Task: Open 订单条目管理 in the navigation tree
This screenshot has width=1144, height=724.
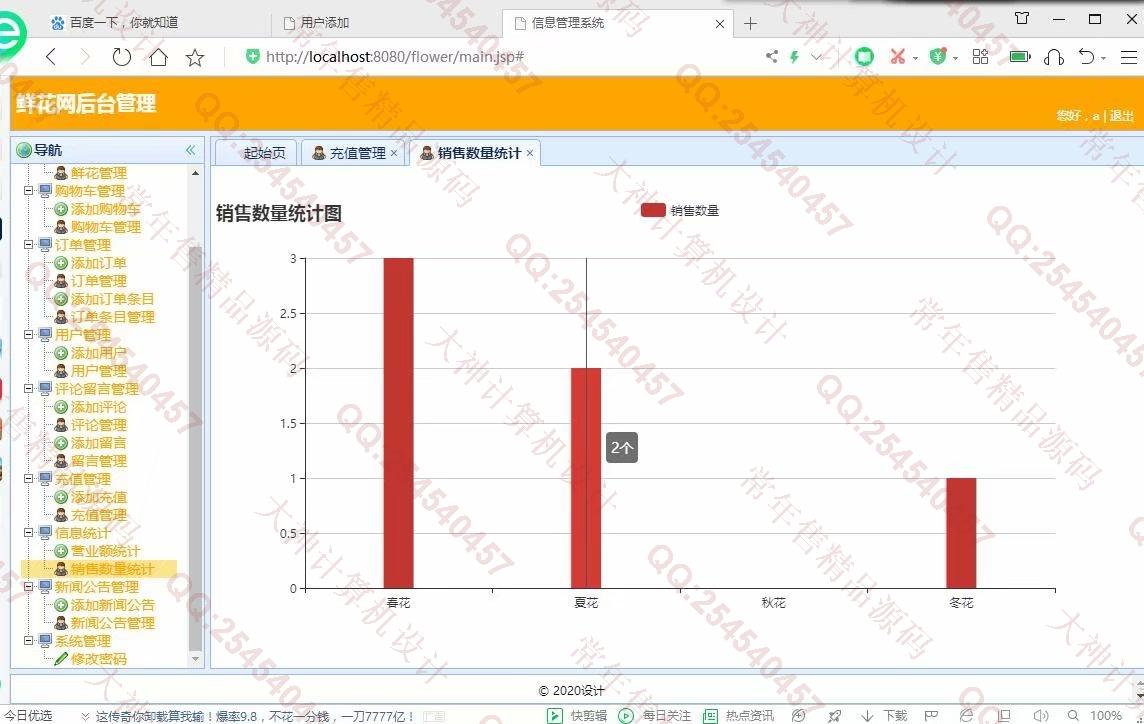Action: pos(113,317)
